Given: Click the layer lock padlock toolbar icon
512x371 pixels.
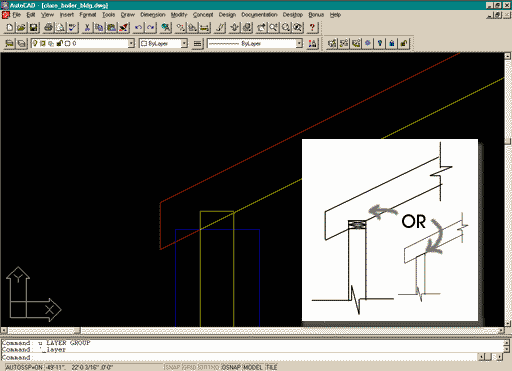Looking at the screenshot, I should (x=392, y=43).
